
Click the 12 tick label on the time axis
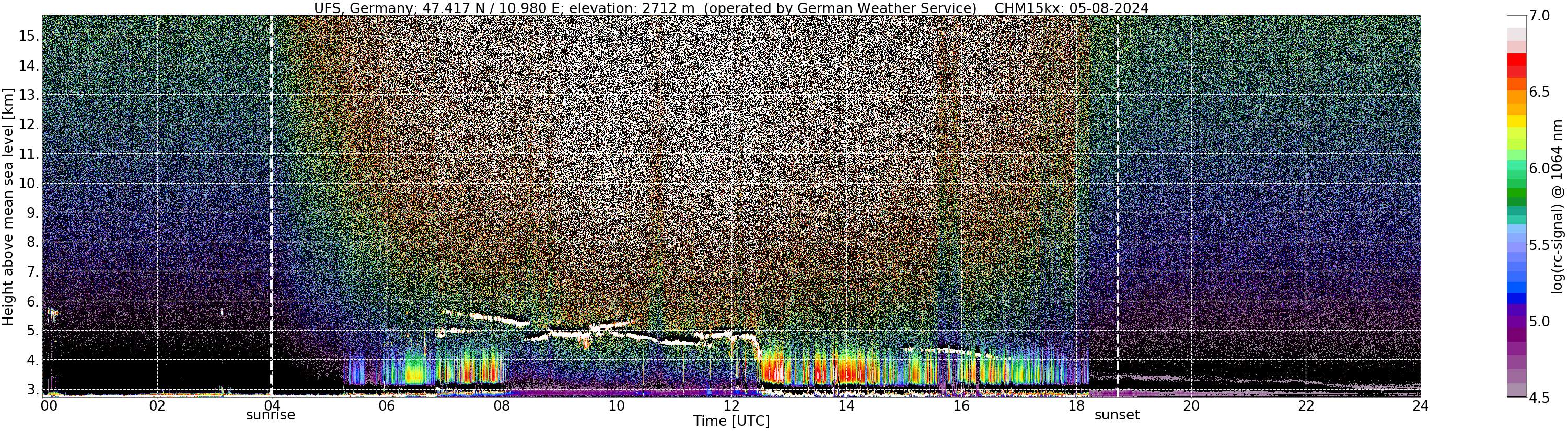coord(731,406)
